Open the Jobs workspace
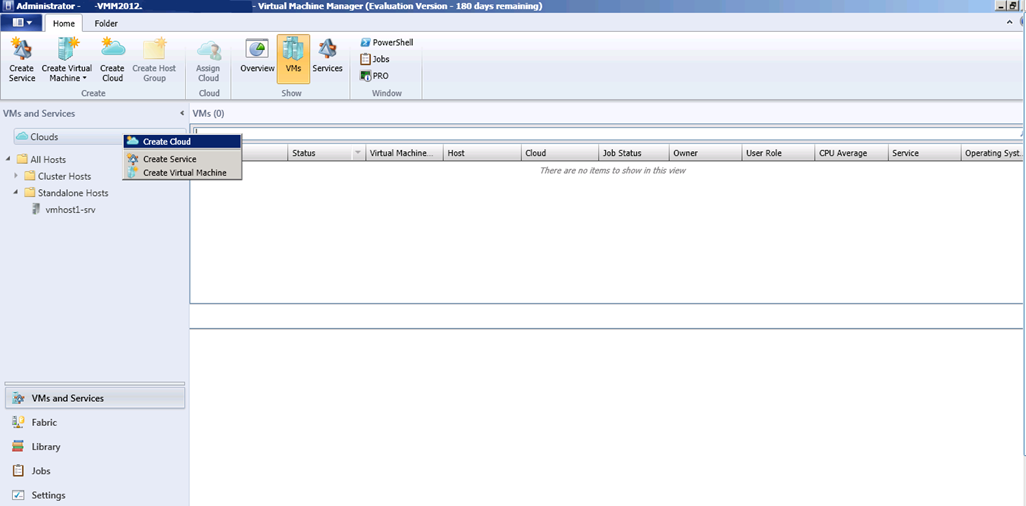Image resolution: width=1026 pixels, height=506 pixels. pyautogui.click(x=95, y=471)
